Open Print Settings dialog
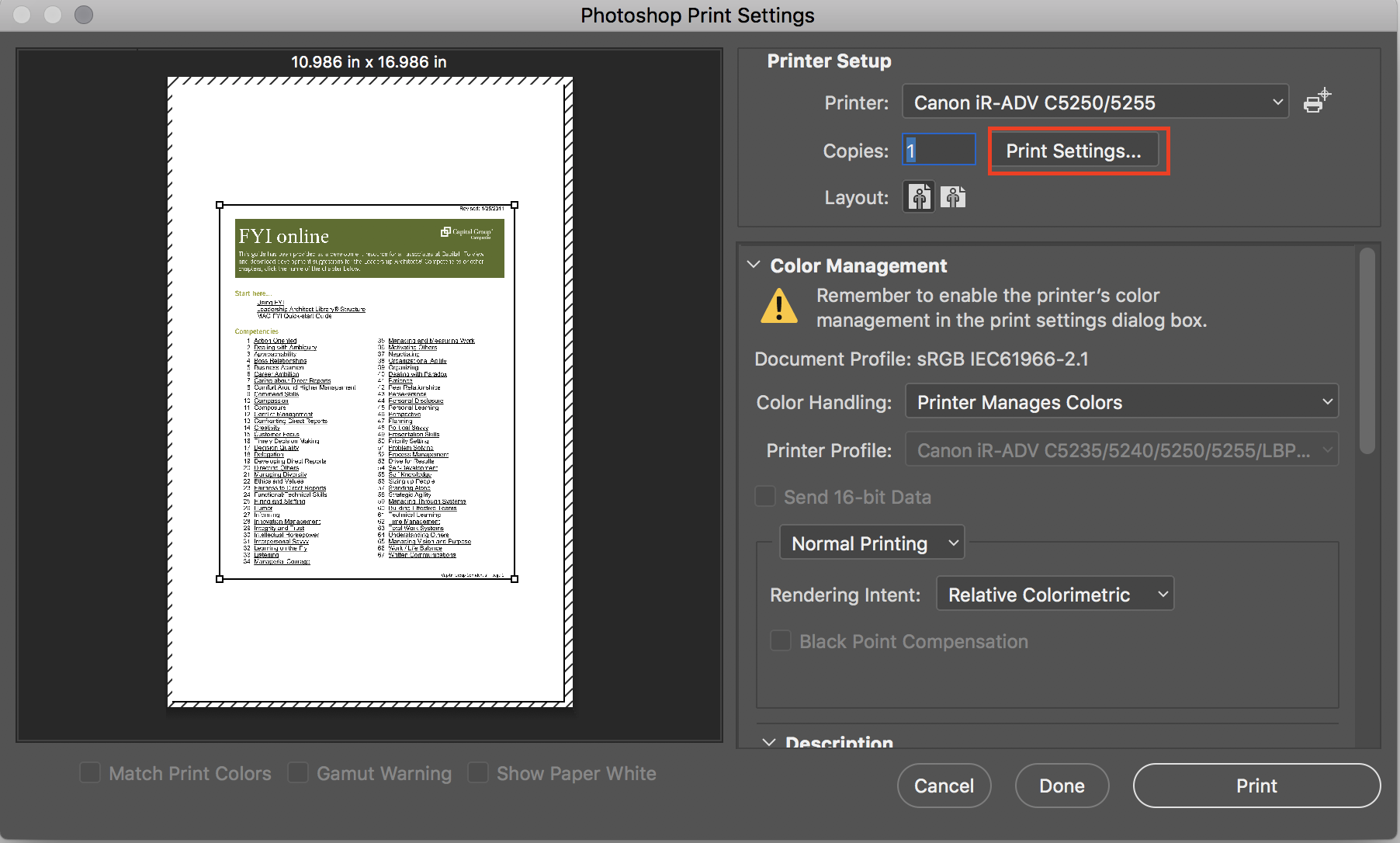 pos(1077,151)
